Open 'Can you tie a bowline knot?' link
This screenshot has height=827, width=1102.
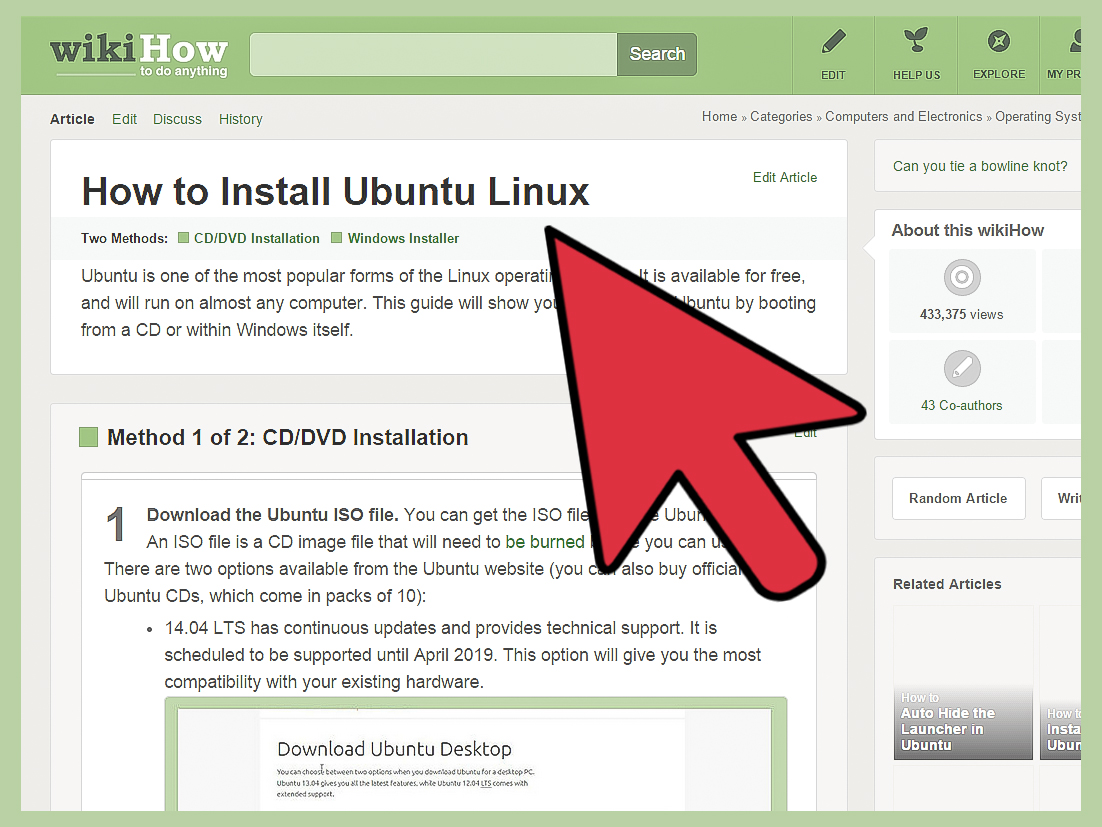click(980, 167)
